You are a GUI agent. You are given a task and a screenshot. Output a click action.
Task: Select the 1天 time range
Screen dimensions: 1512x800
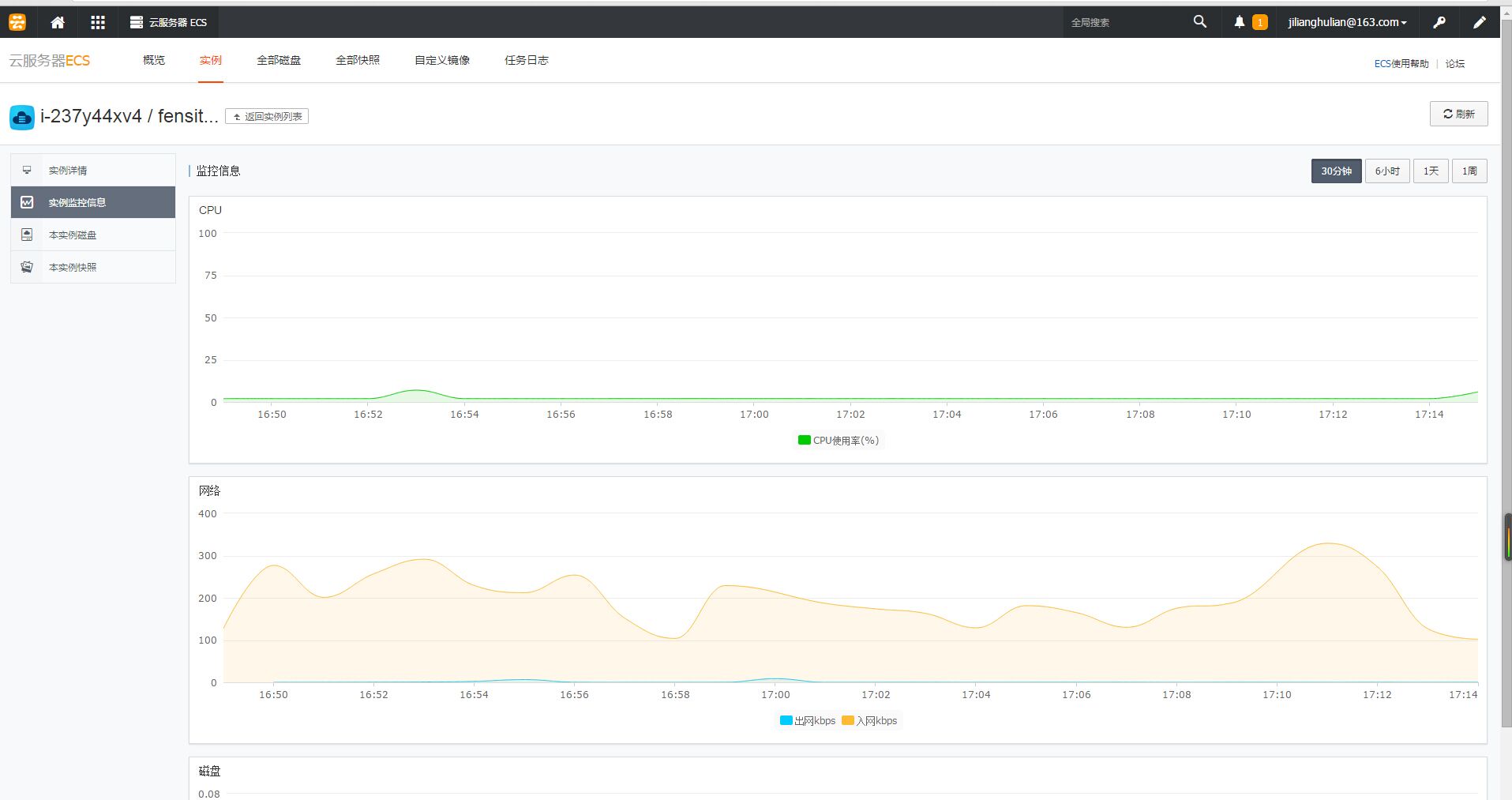coord(1431,171)
